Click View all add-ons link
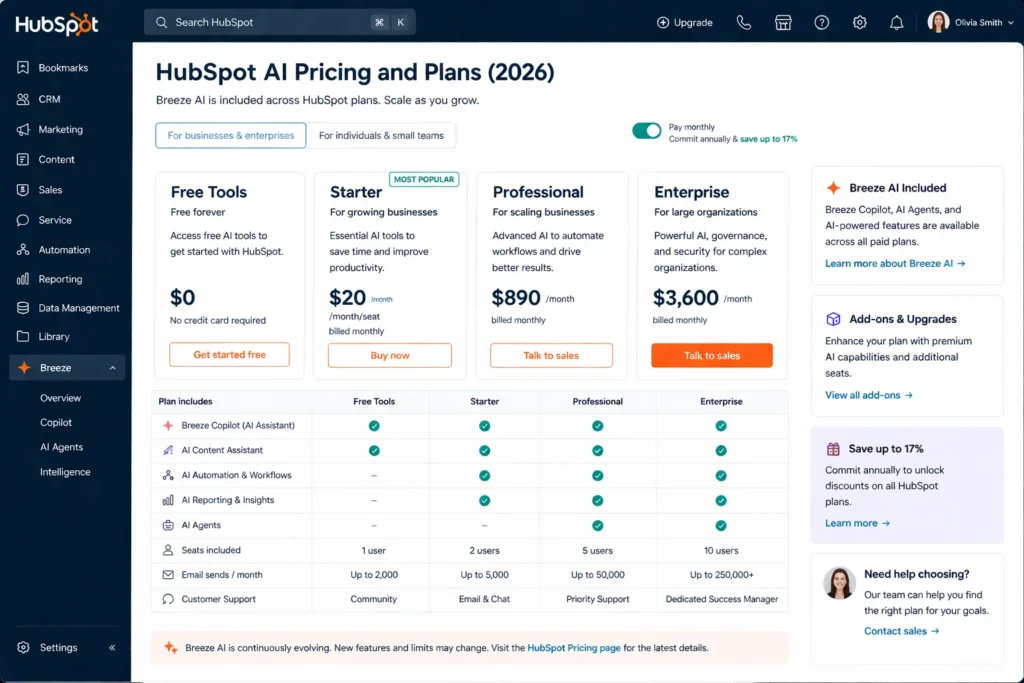Image resolution: width=1024 pixels, height=683 pixels. click(869, 395)
